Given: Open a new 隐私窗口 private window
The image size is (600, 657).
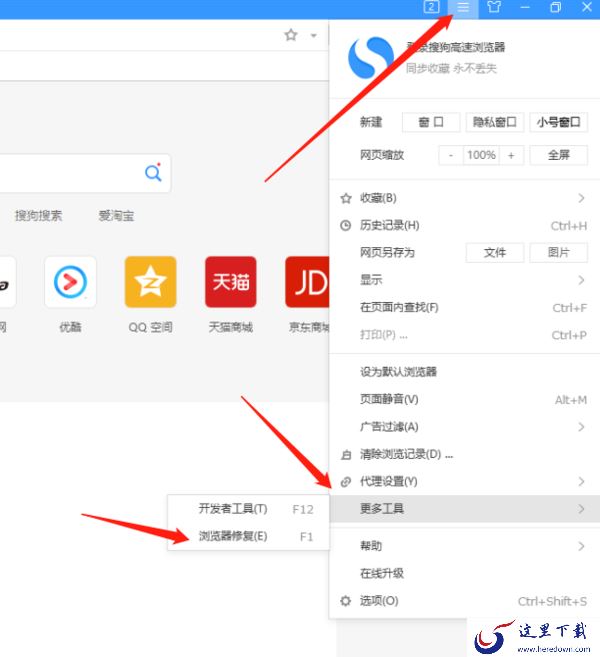Looking at the screenshot, I should pos(495,122).
